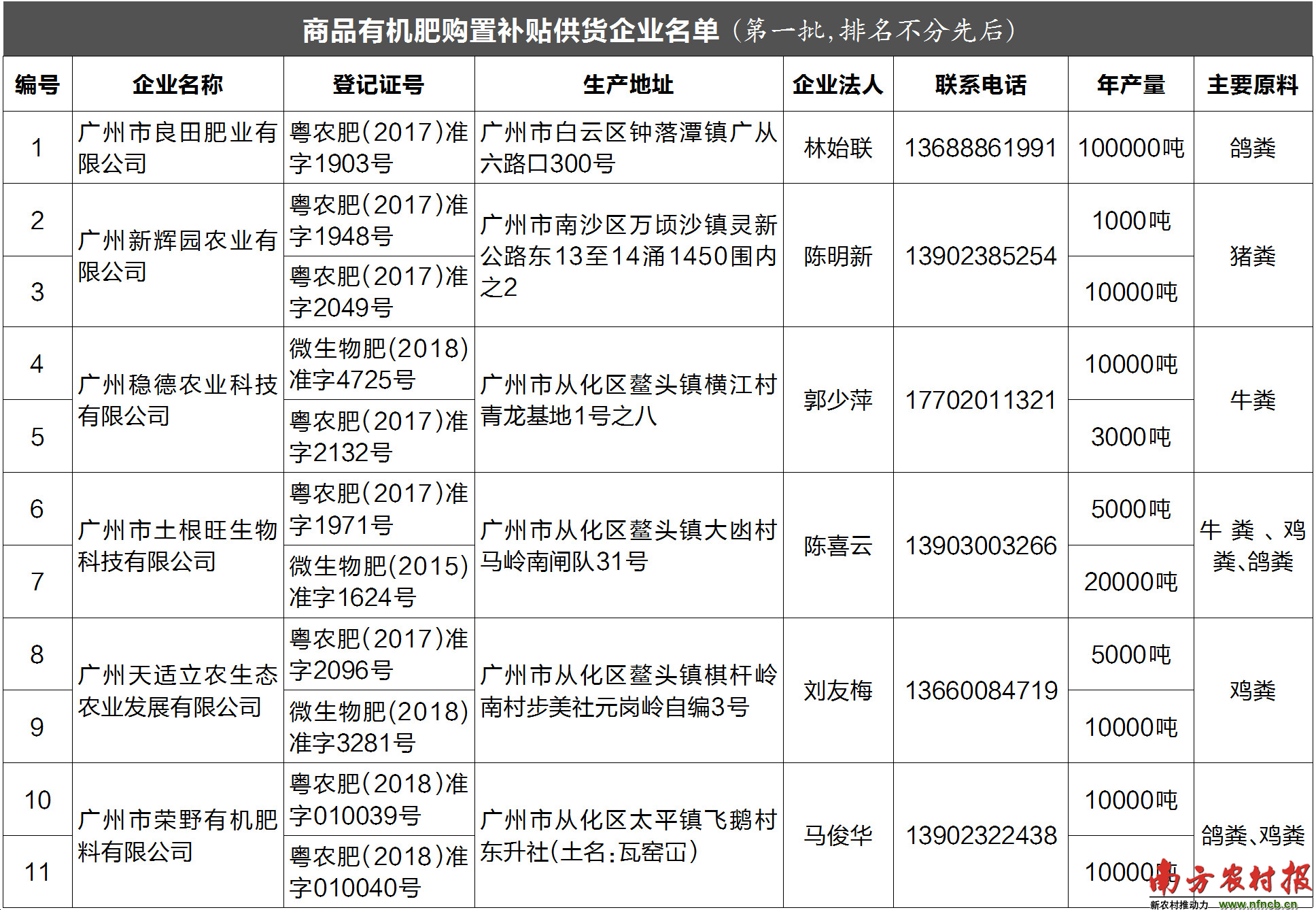This screenshot has height=910, width=1316.
Task: Select certificate 粤农肥(2018)准字010040号
Action: pos(379,872)
